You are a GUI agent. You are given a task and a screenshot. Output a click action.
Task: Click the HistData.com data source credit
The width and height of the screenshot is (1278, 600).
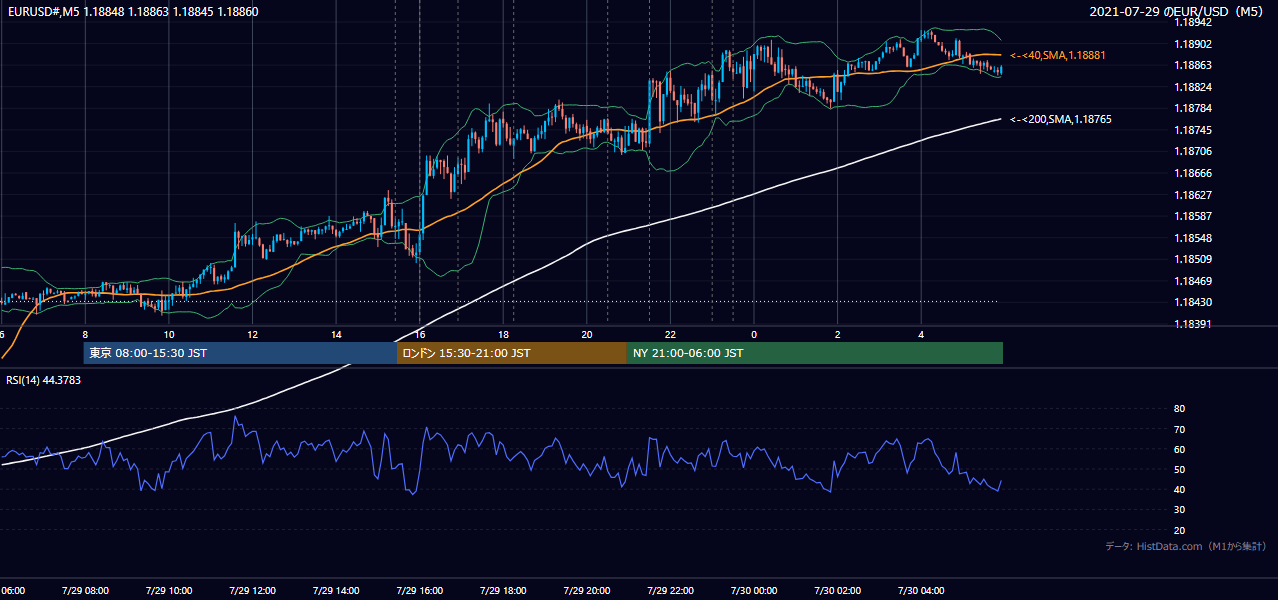[x=1186, y=546]
